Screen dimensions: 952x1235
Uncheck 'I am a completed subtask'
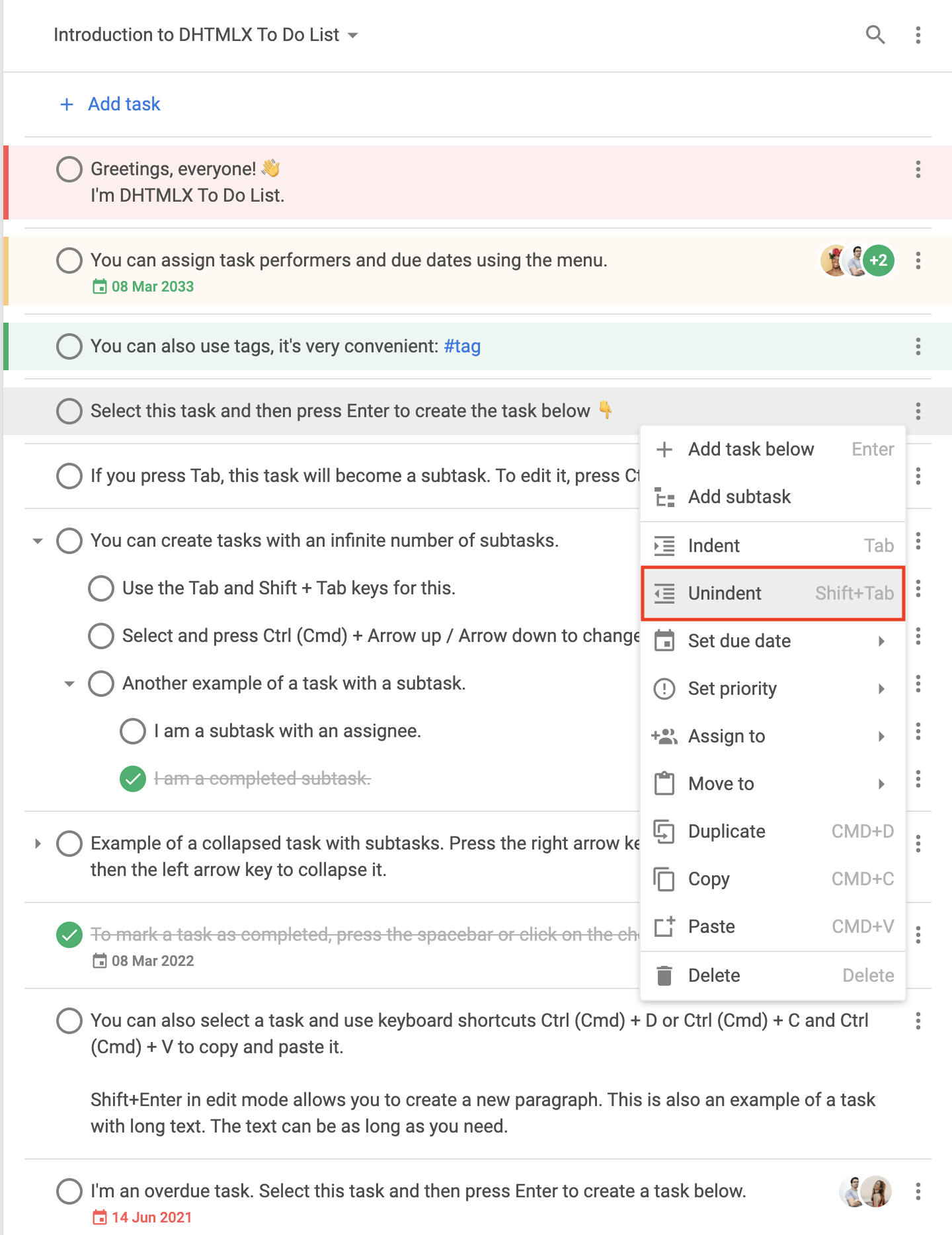[133, 779]
